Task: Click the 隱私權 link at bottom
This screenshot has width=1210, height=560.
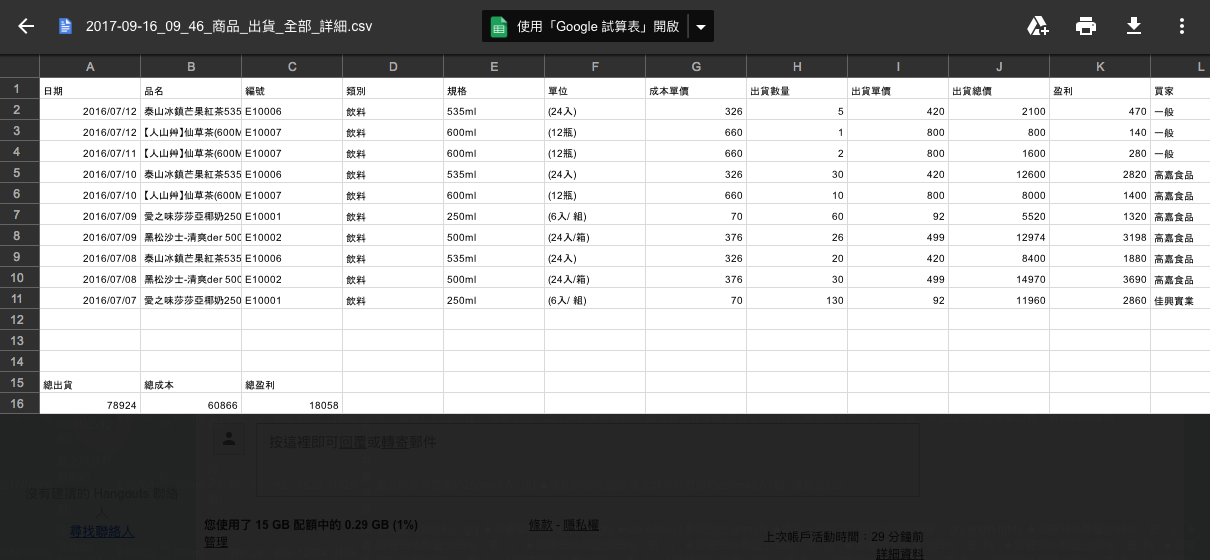Action: (x=581, y=524)
